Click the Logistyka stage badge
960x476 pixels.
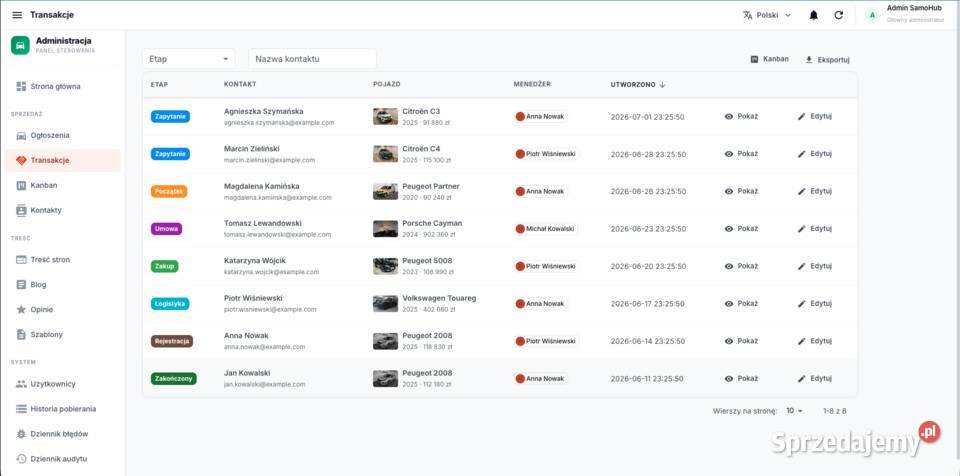click(x=170, y=303)
